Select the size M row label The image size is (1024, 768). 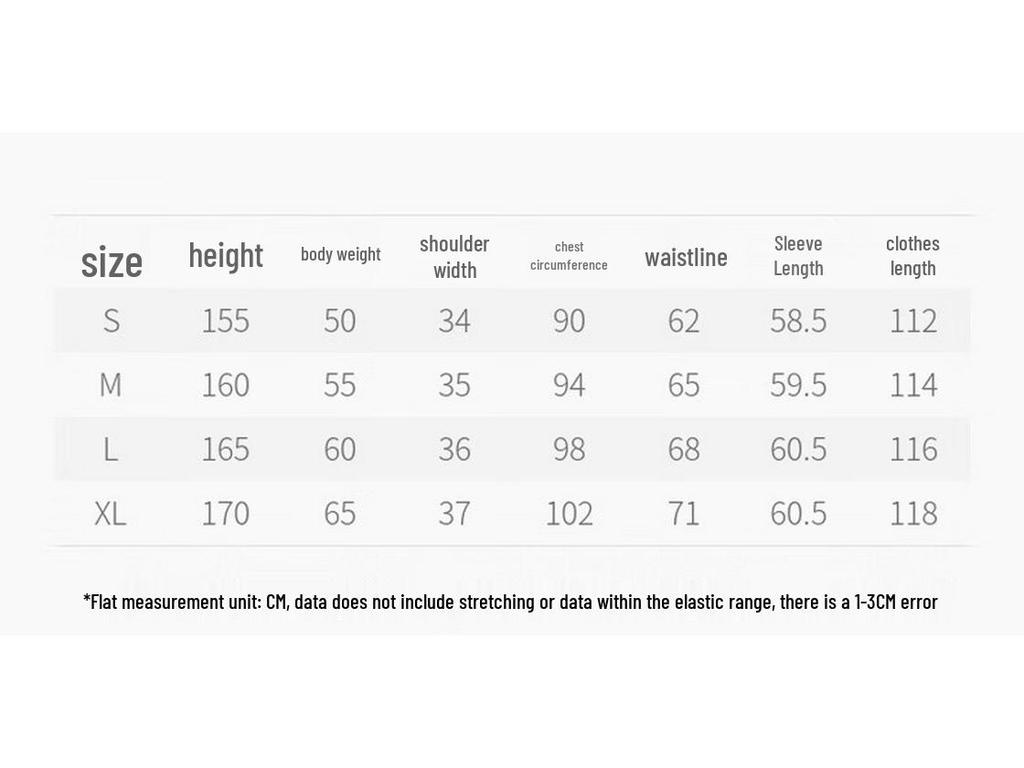pos(110,385)
